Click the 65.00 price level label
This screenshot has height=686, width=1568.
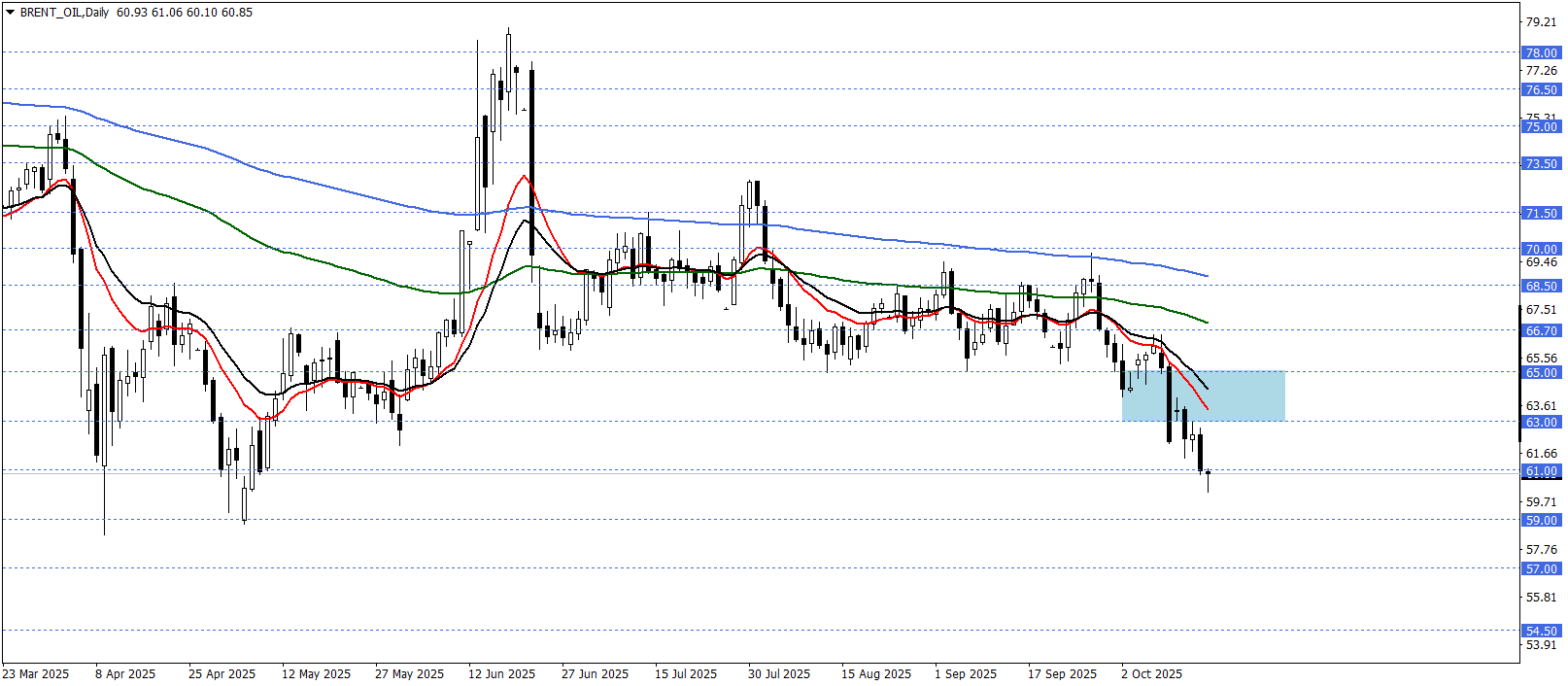click(x=1541, y=373)
